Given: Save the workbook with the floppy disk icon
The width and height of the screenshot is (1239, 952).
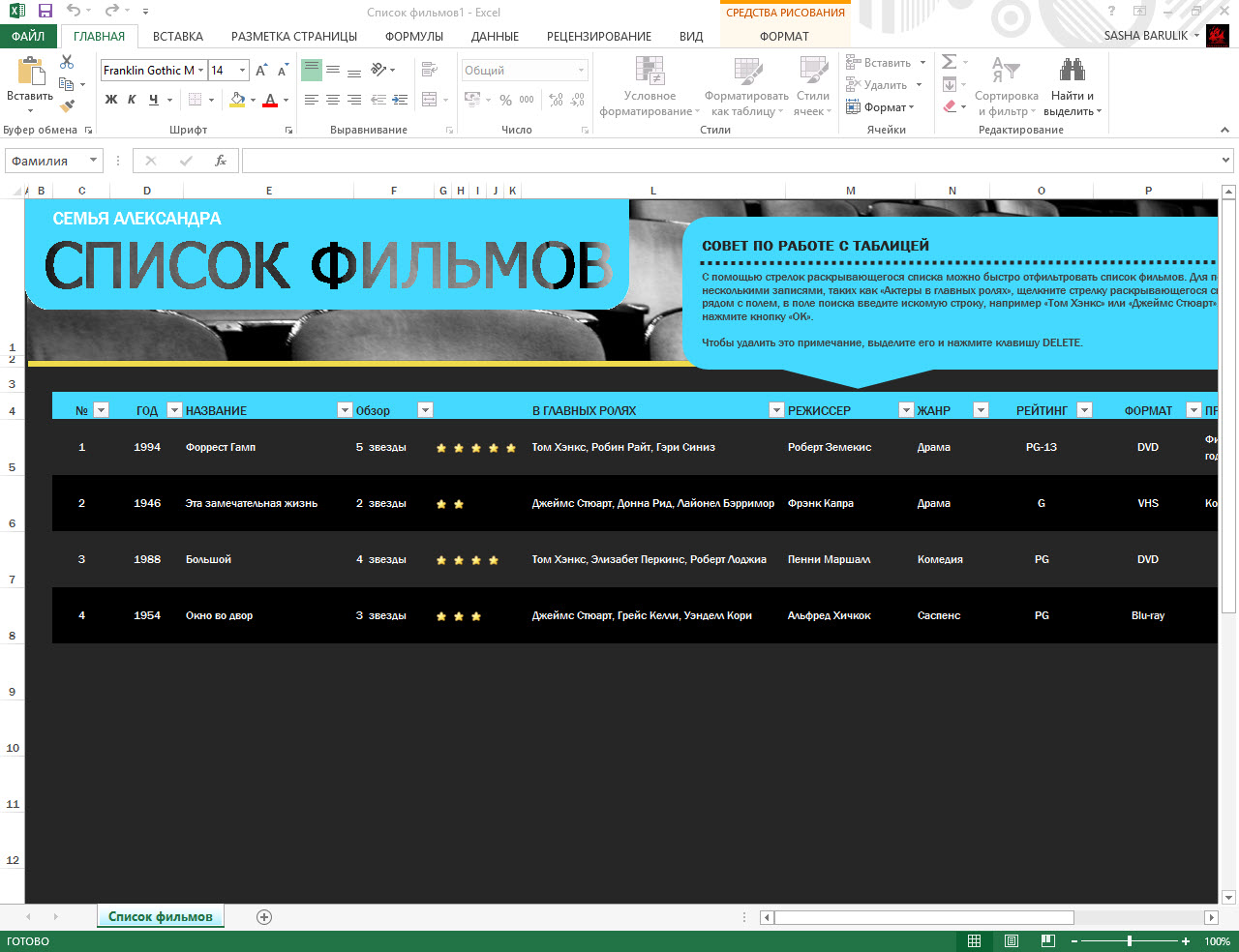Looking at the screenshot, I should [x=45, y=12].
